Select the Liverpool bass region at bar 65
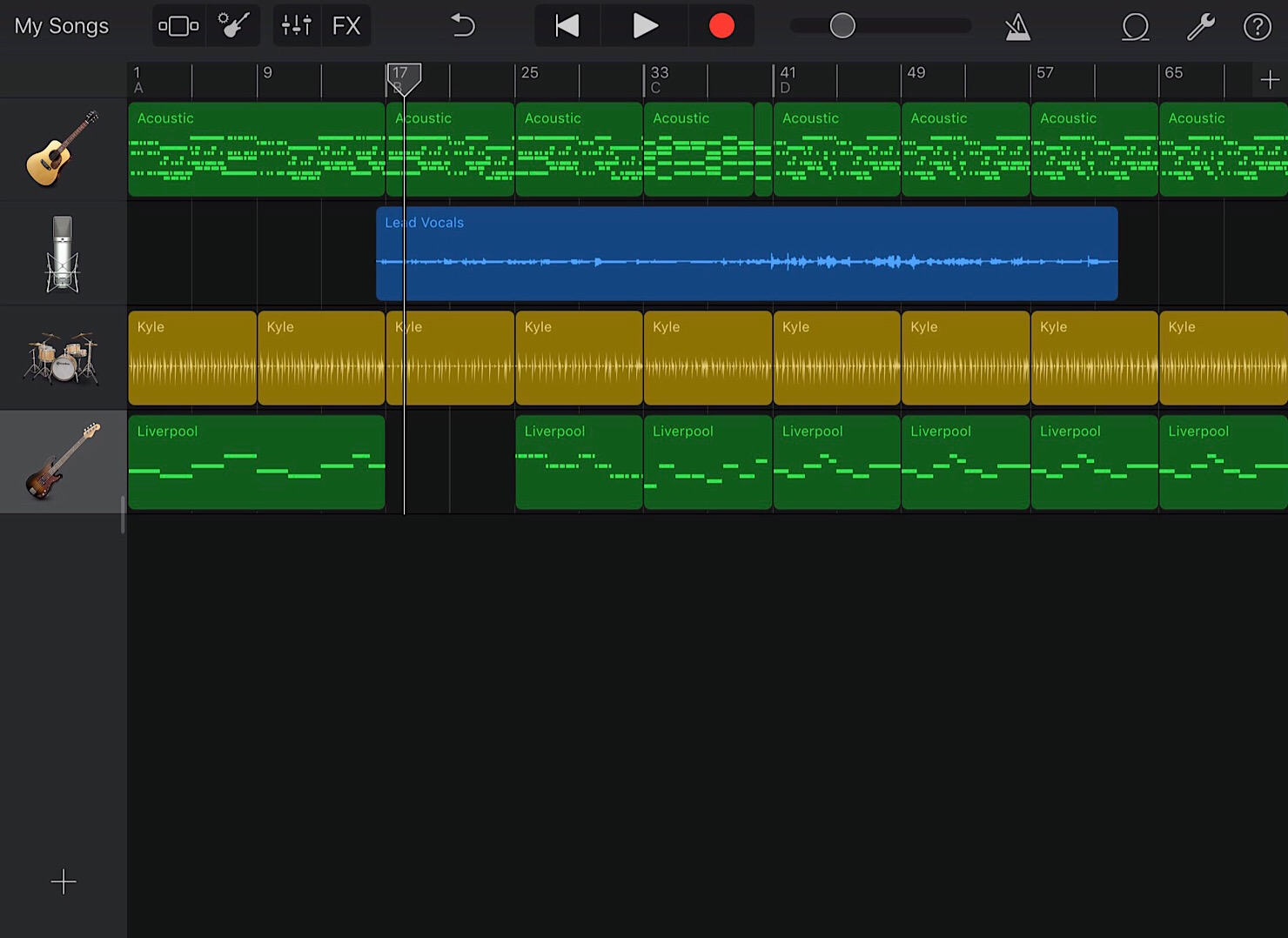This screenshot has width=1288, height=938. click(x=1224, y=462)
